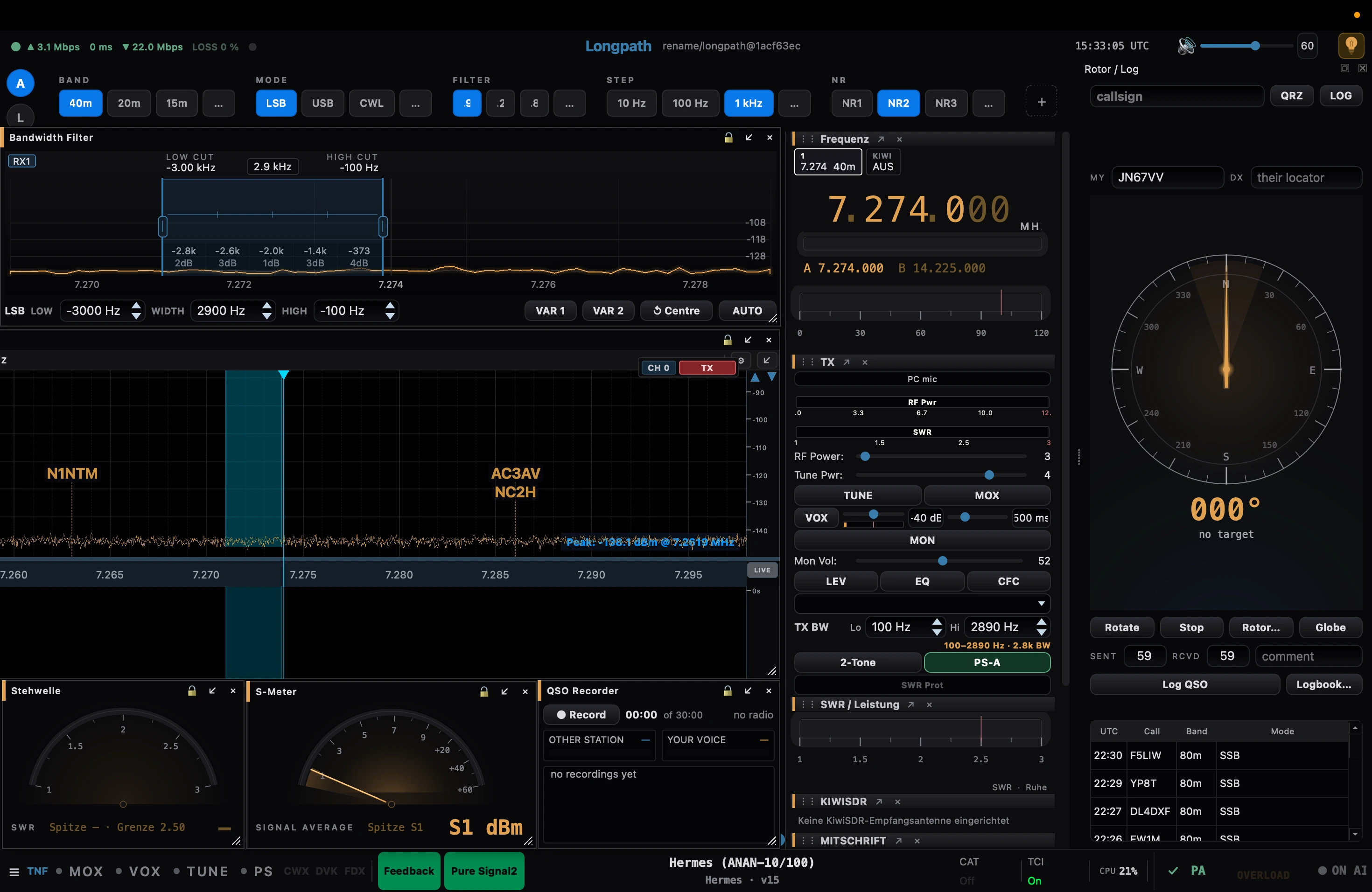This screenshot has width=1372, height=892.
Task: Select the 15m band
Action: pyautogui.click(x=176, y=103)
